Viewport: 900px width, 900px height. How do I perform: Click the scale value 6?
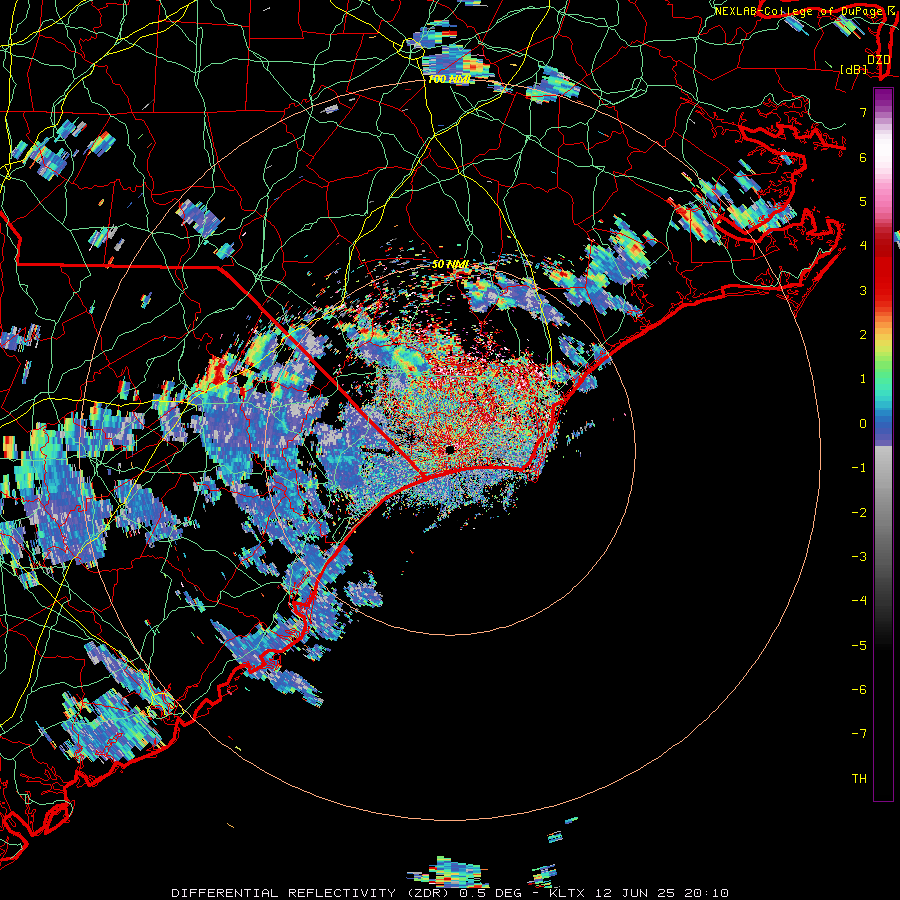[x=863, y=157]
